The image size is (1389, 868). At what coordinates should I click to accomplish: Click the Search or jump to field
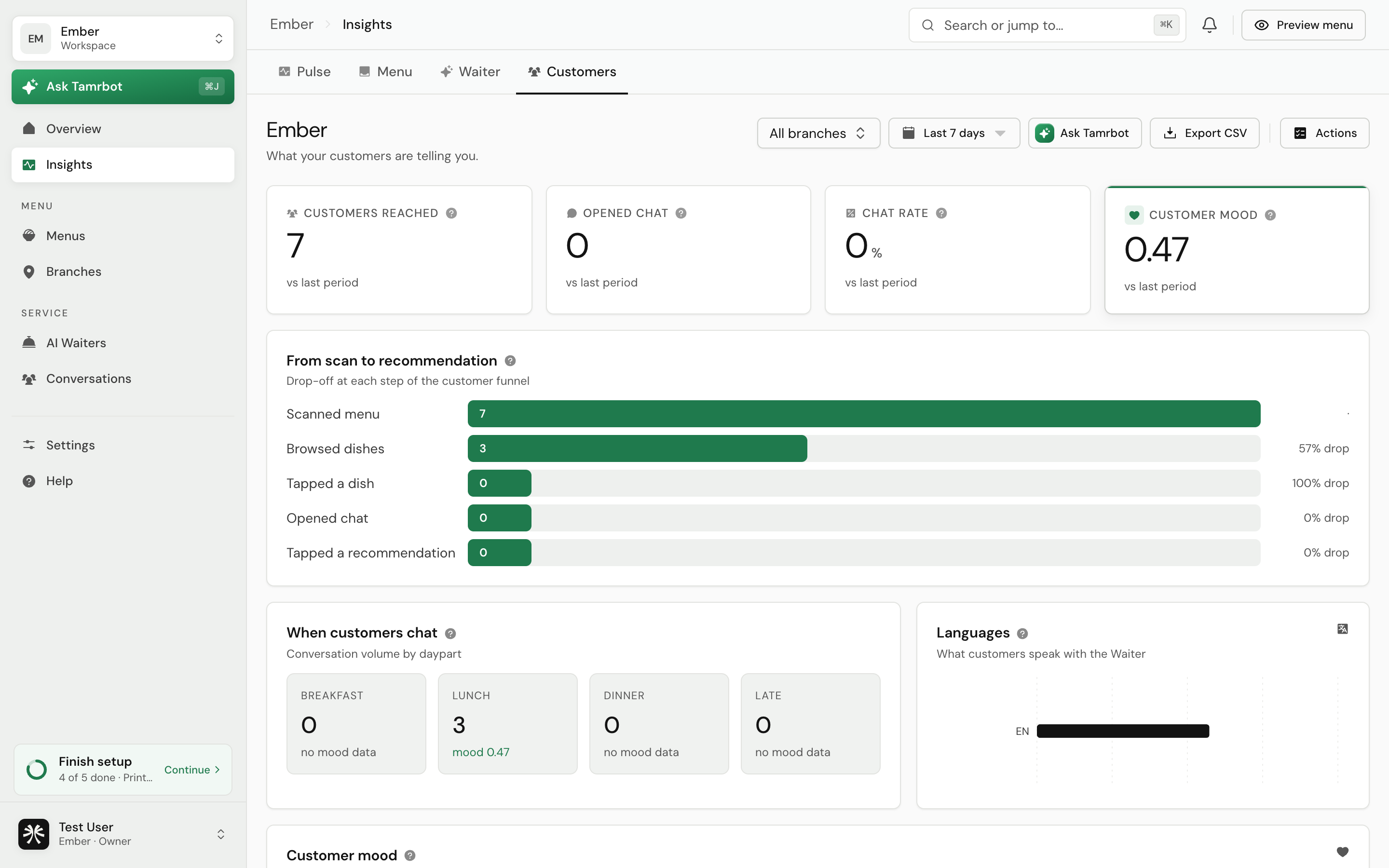[1047, 25]
